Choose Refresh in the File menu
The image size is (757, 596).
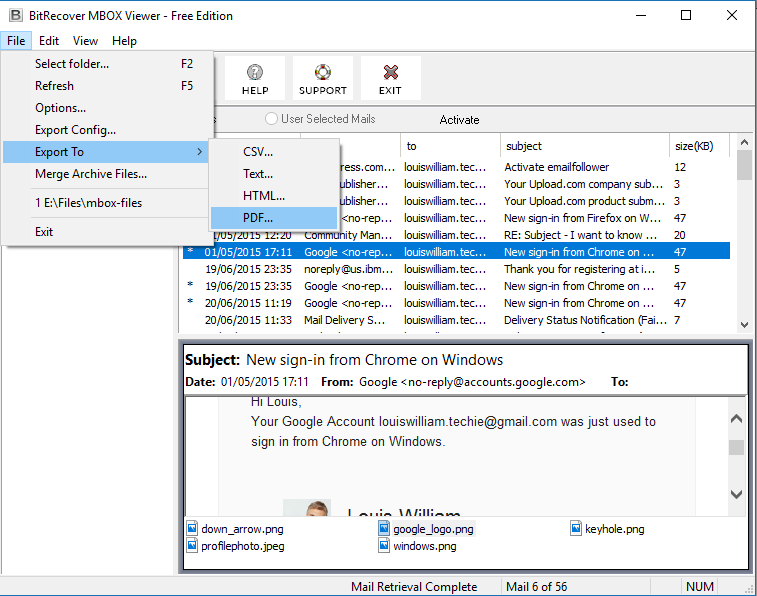point(107,86)
